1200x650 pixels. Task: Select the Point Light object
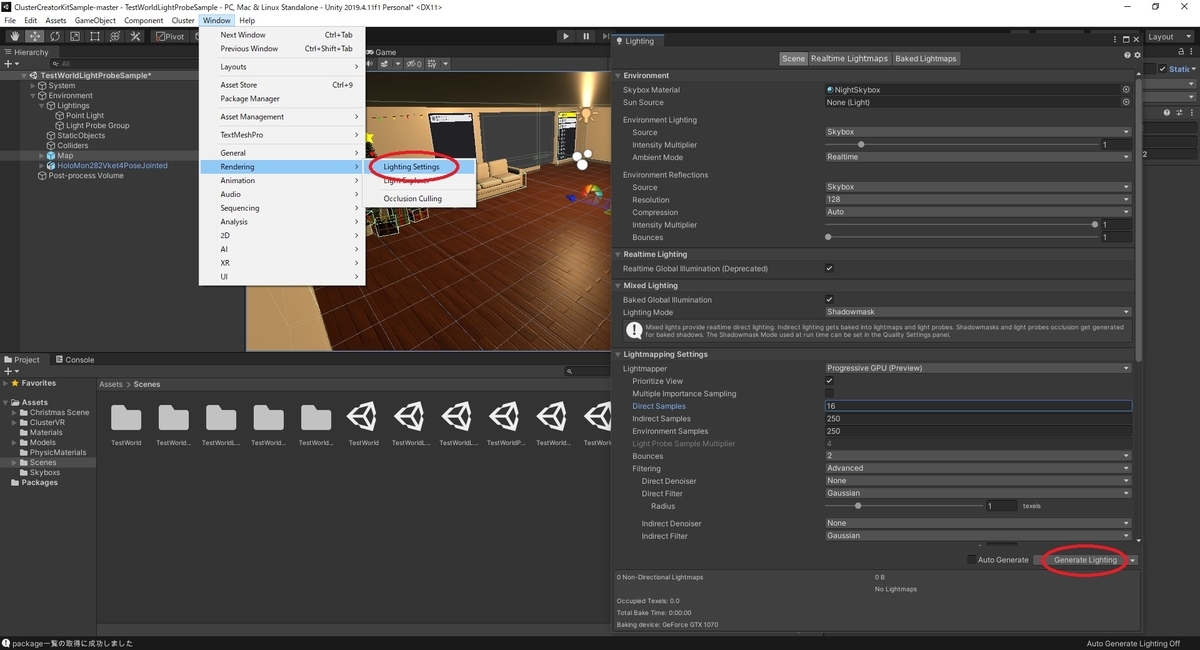click(x=85, y=116)
